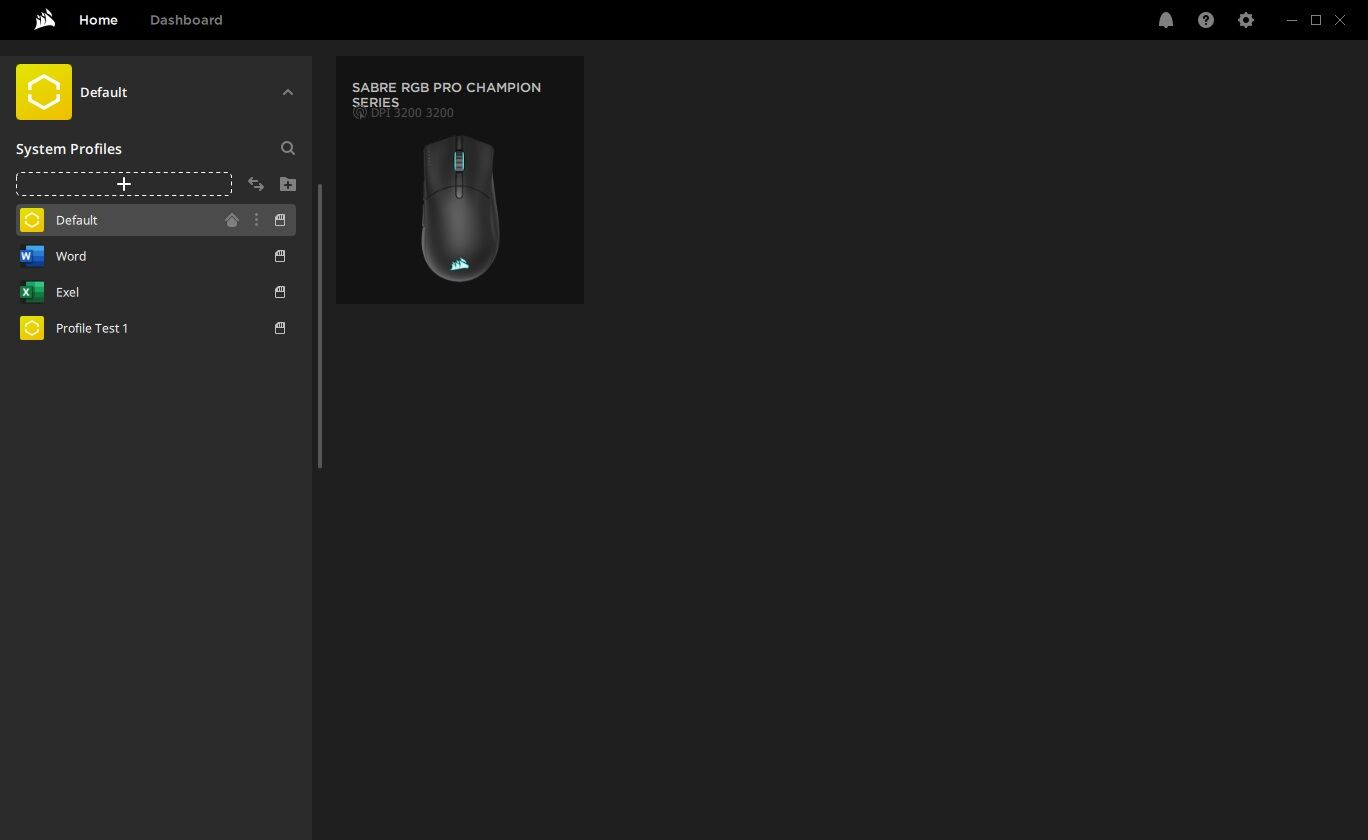Close the iCUE window
This screenshot has height=840, width=1368.
coord(1340,20)
